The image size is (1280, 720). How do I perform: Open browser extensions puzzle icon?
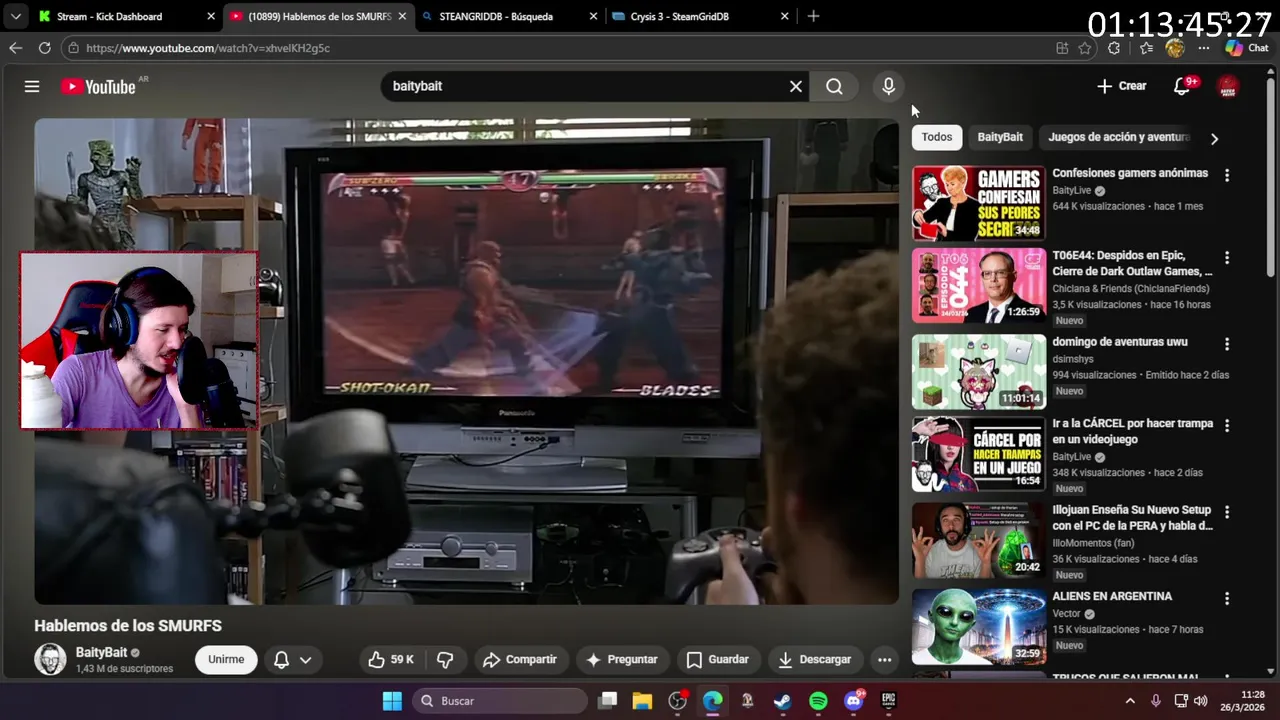[1114, 48]
